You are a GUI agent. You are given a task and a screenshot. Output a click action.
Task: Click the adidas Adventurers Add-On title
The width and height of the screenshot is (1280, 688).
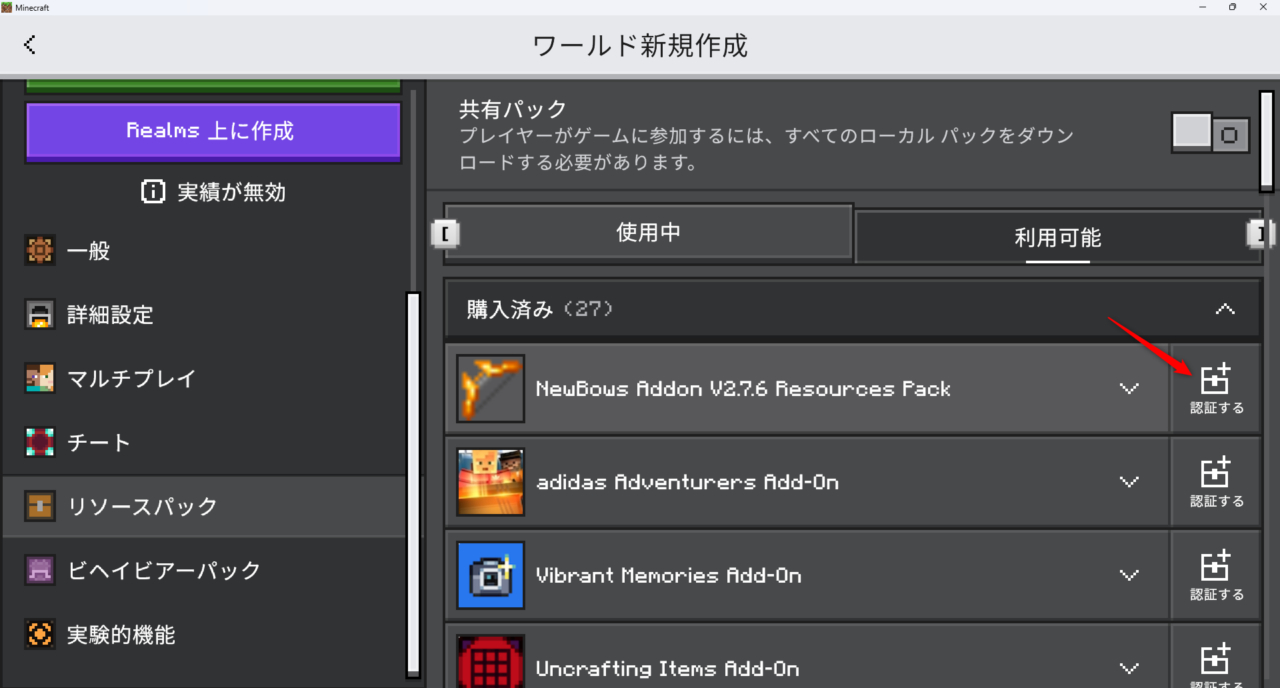[687, 482]
